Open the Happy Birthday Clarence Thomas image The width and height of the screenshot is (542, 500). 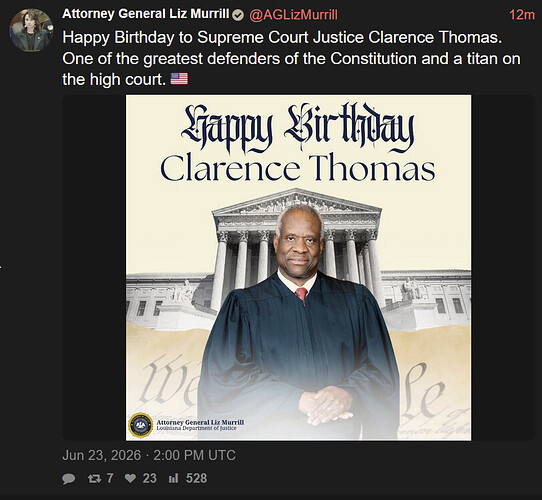(x=298, y=268)
